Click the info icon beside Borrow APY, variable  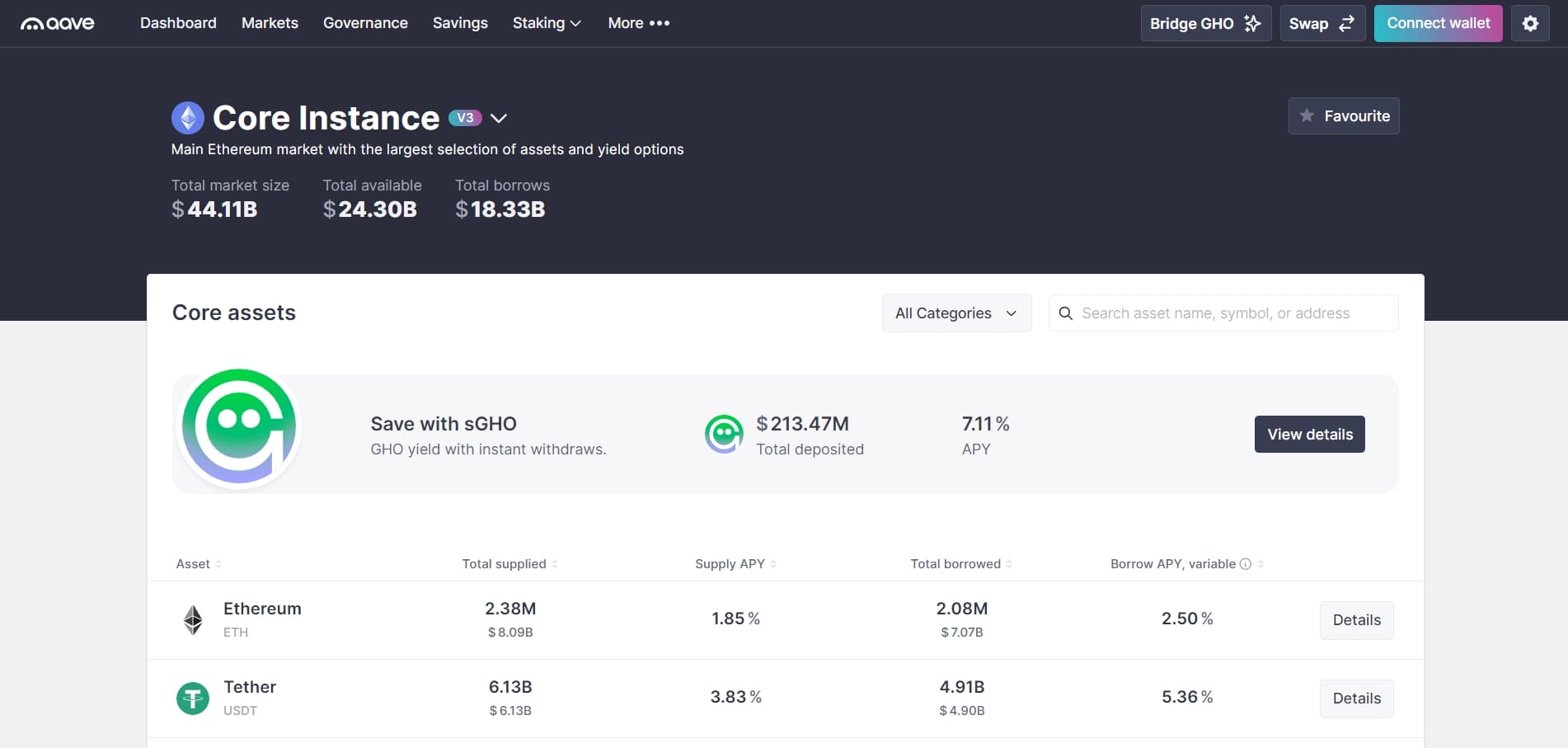pyautogui.click(x=1246, y=564)
